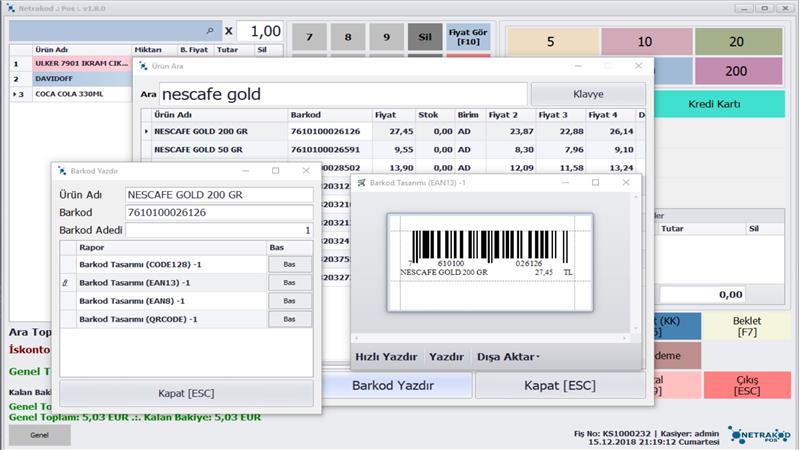Click row indicator arrow of NESCAFE GOLD 200 GR
The image size is (800, 450).
[146, 131]
